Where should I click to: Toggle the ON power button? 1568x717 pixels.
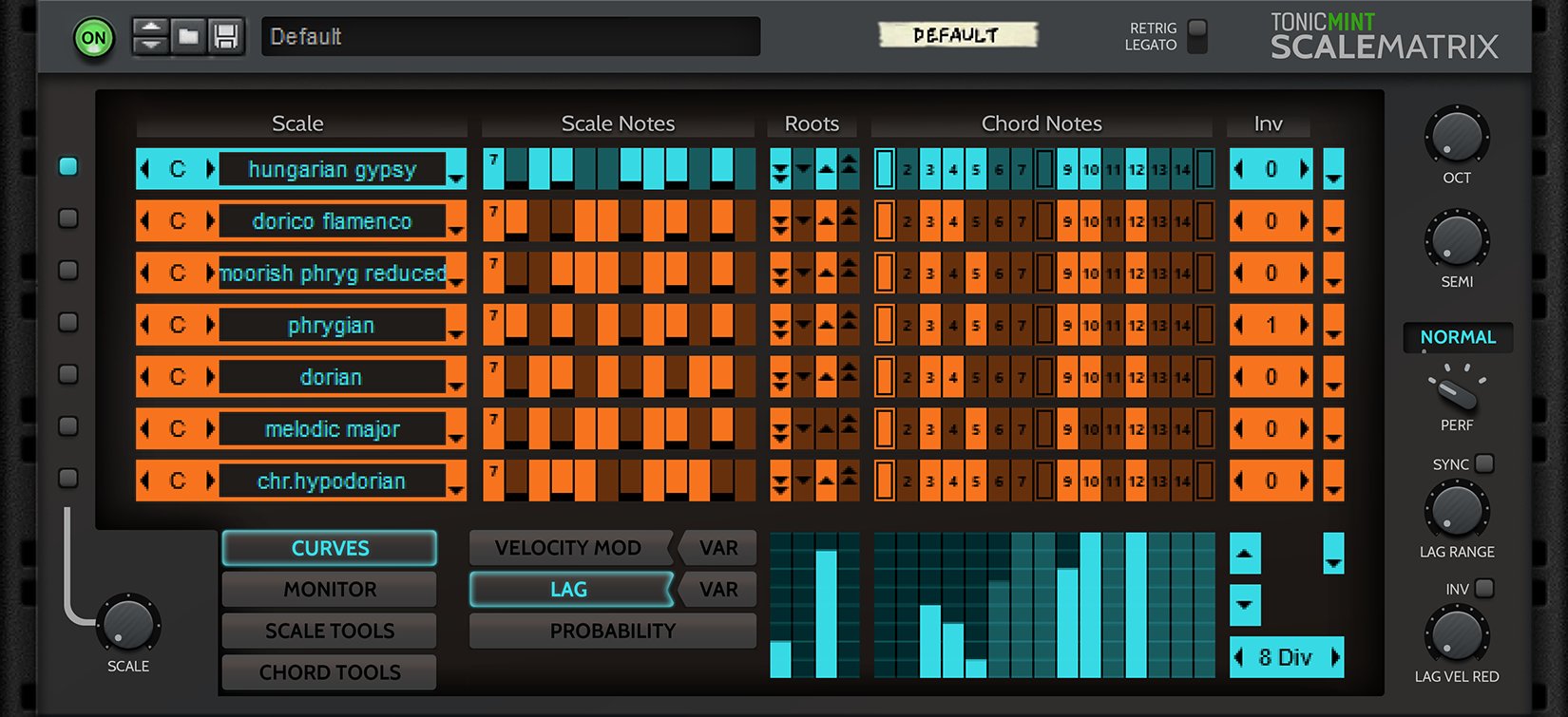[x=93, y=38]
